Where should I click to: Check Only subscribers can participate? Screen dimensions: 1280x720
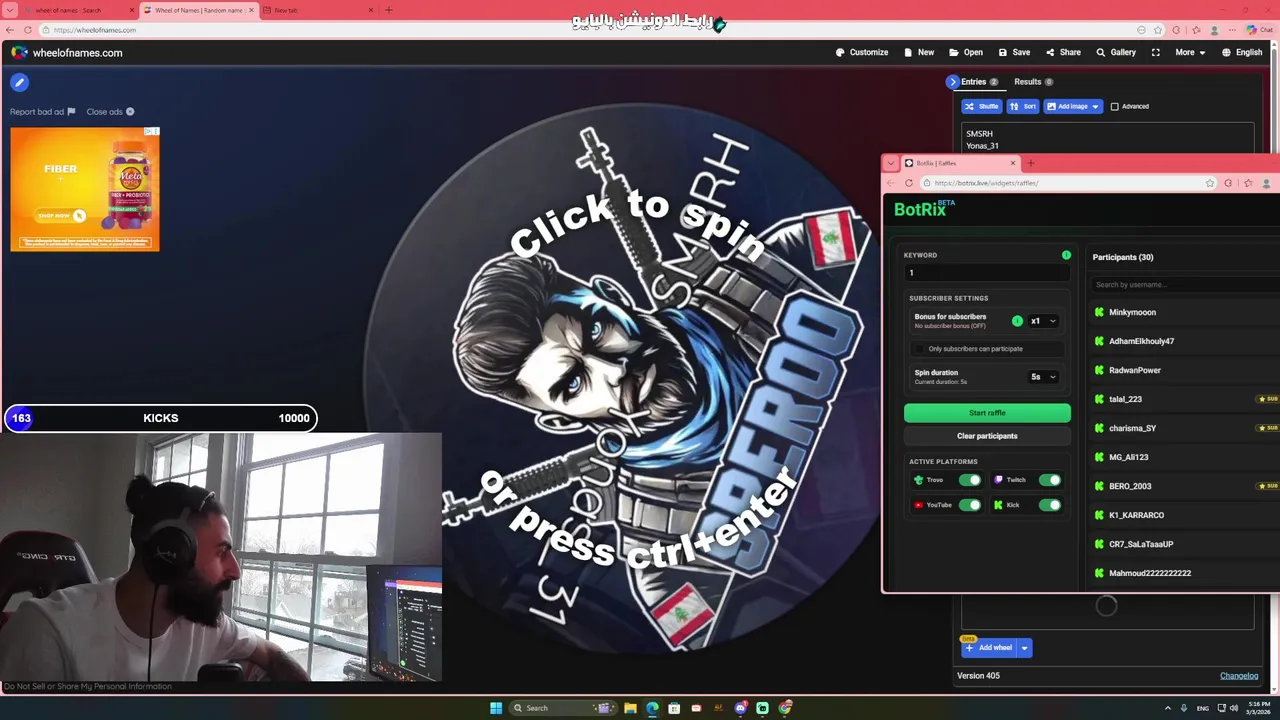921,349
